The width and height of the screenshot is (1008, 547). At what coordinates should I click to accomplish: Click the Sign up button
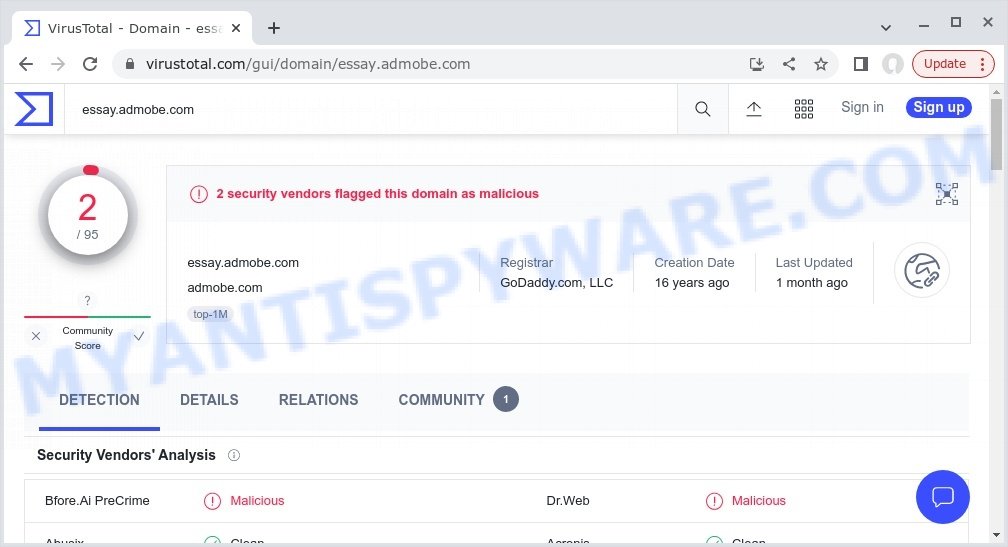pos(939,107)
